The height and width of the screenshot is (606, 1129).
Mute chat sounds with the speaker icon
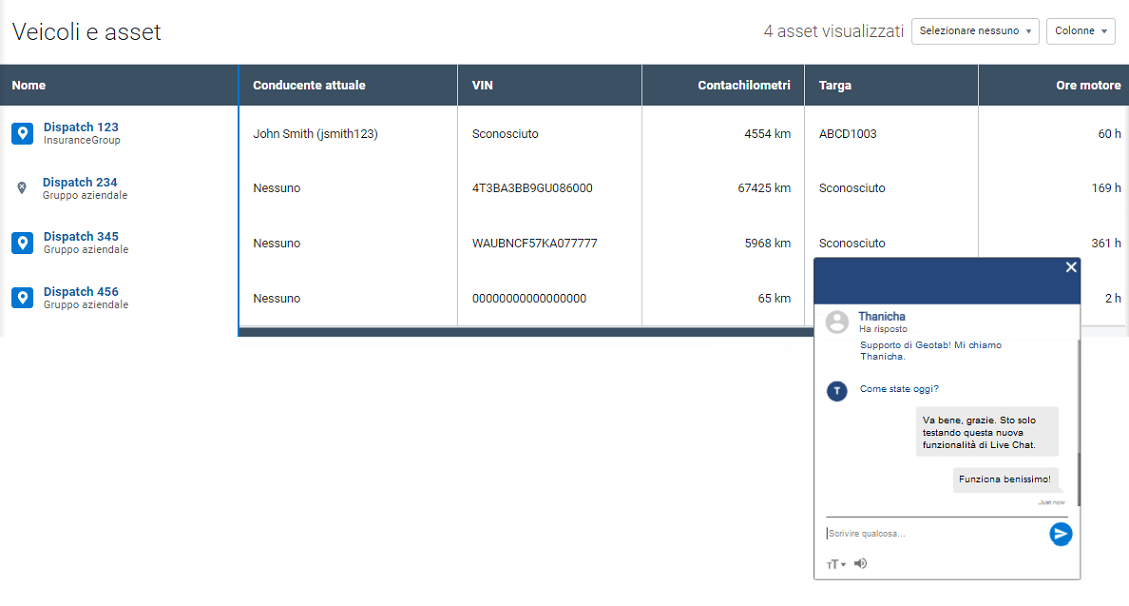(x=860, y=563)
